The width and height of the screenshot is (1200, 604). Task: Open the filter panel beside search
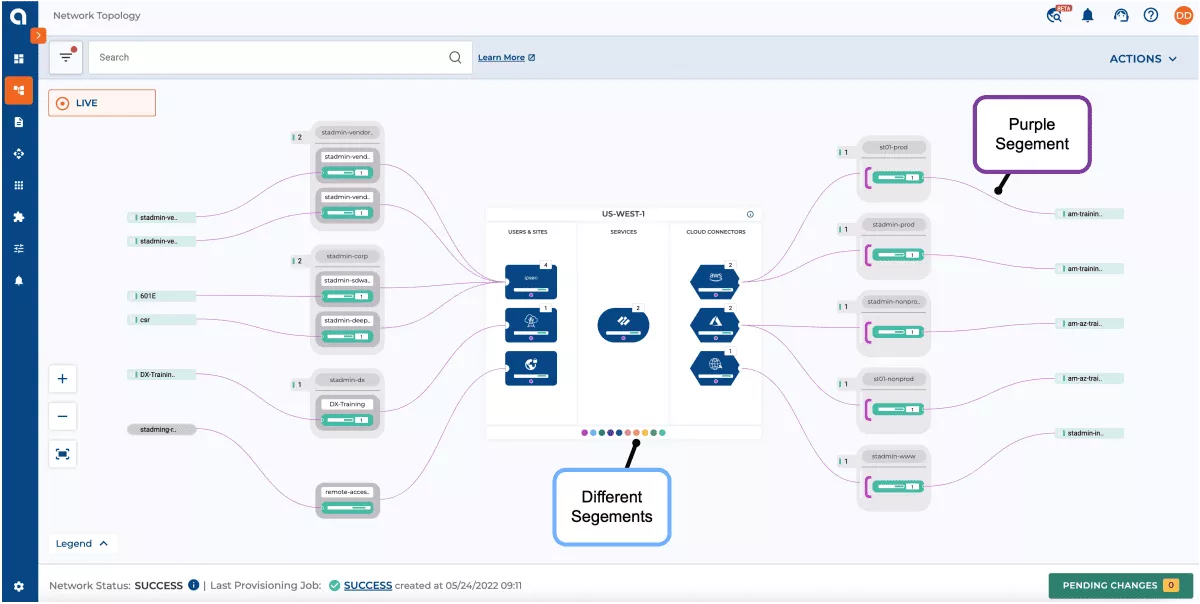point(66,57)
